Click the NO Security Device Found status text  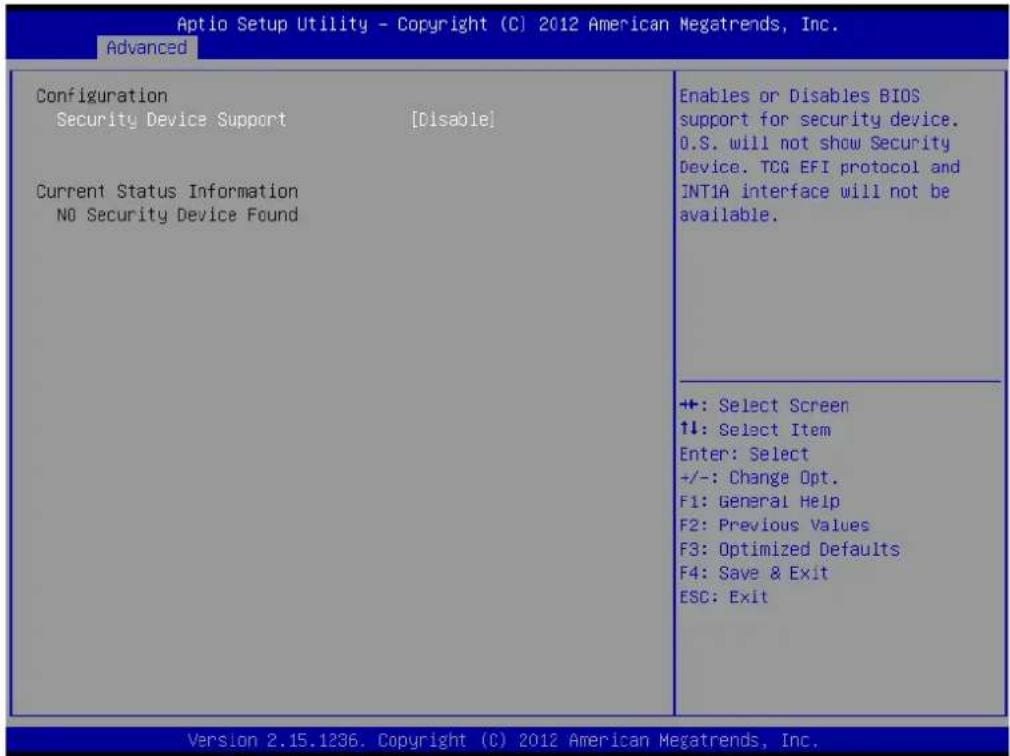point(177,214)
